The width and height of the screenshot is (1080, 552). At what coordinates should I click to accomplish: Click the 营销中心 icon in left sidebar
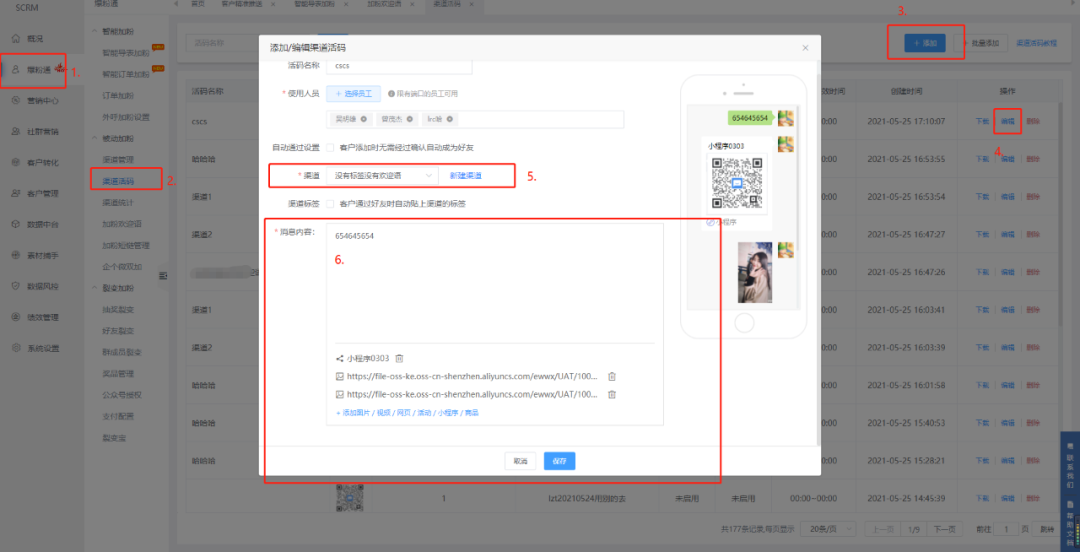pos(17,100)
